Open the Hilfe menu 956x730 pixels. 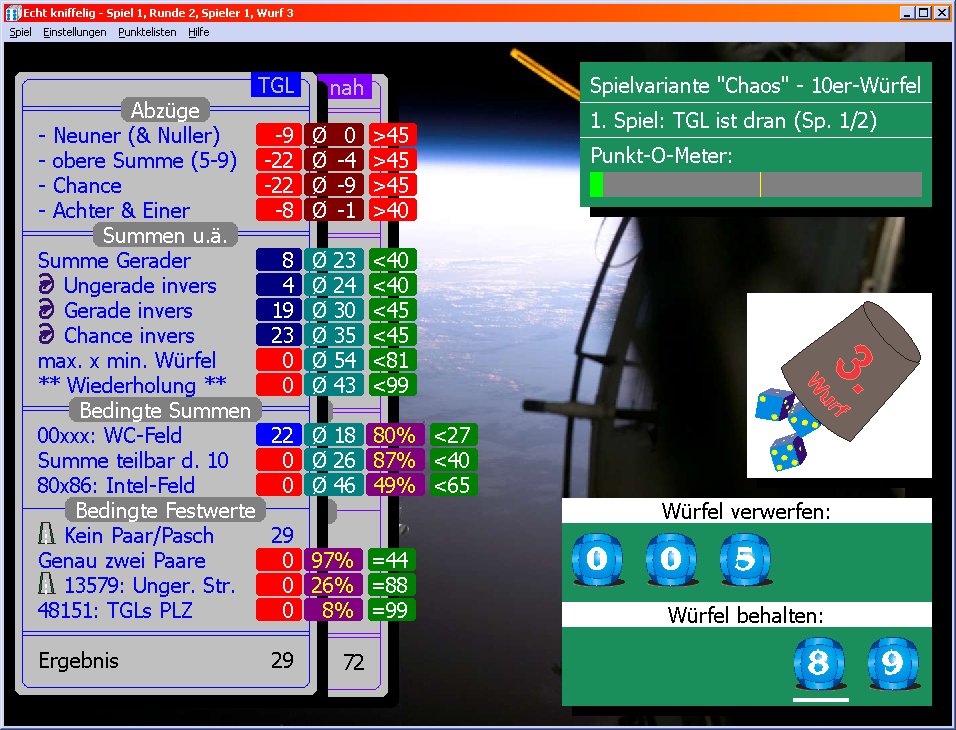coord(199,32)
